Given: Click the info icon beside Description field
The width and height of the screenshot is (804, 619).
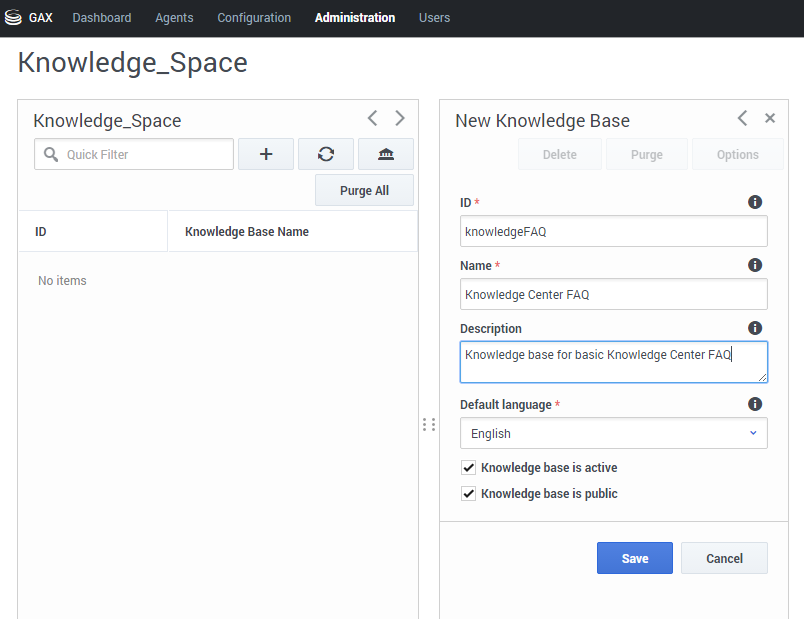Looking at the screenshot, I should point(755,328).
